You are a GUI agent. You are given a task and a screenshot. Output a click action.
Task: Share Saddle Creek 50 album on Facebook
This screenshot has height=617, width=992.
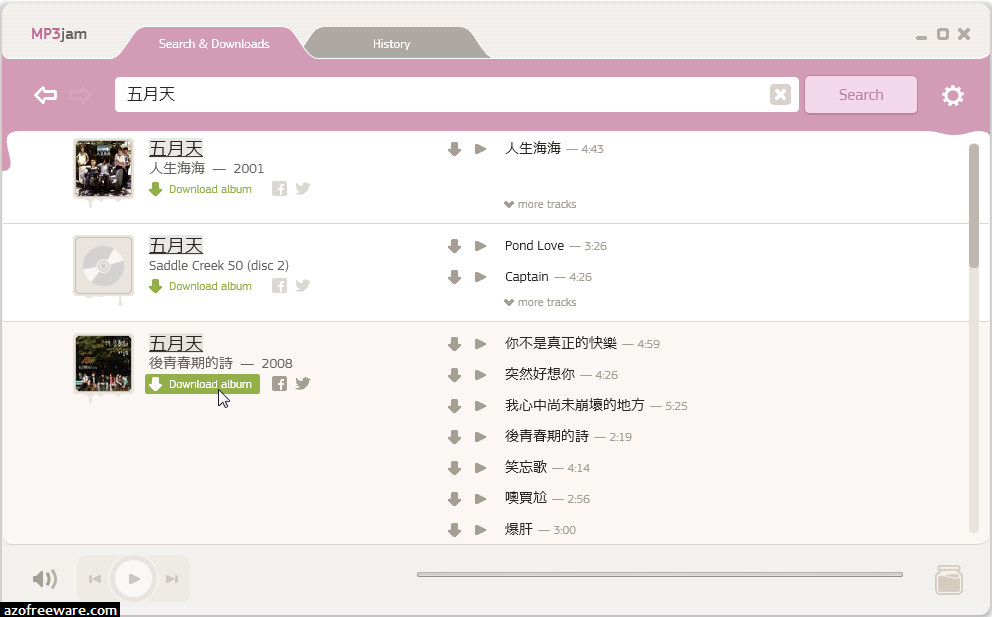[280, 286]
